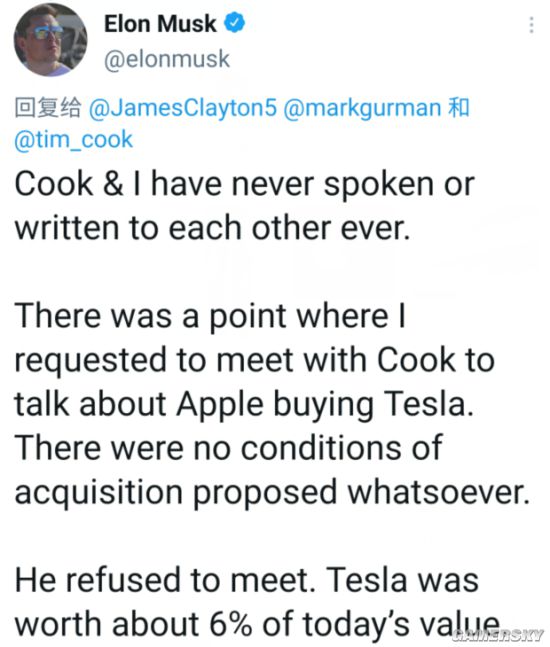The width and height of the screenshot is (550, 647).
Task: Click the GAMERSKY watermark logo
Action: click(x=498, y=635)
